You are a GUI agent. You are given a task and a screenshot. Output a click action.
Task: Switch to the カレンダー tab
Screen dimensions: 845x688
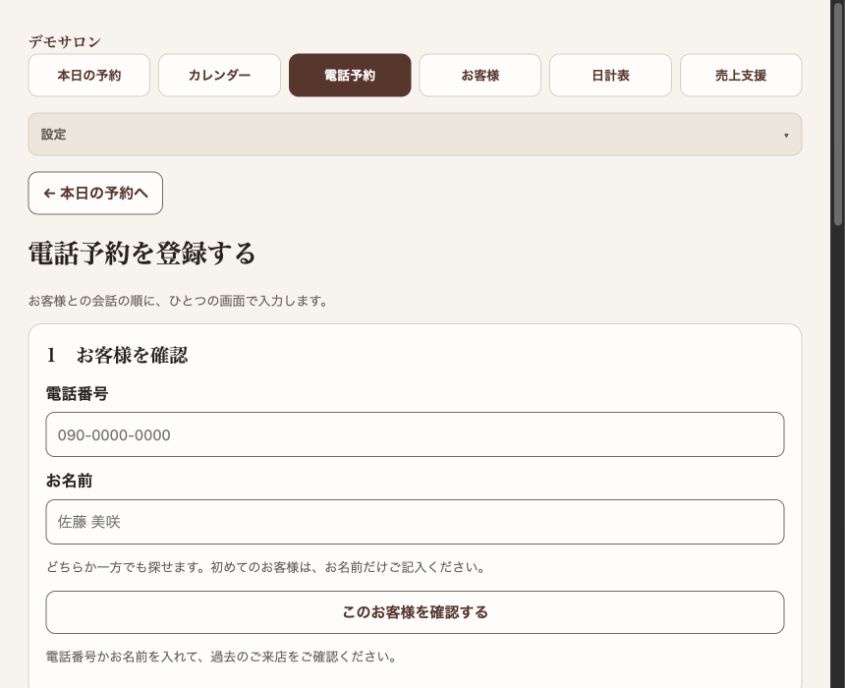[219, 75]
